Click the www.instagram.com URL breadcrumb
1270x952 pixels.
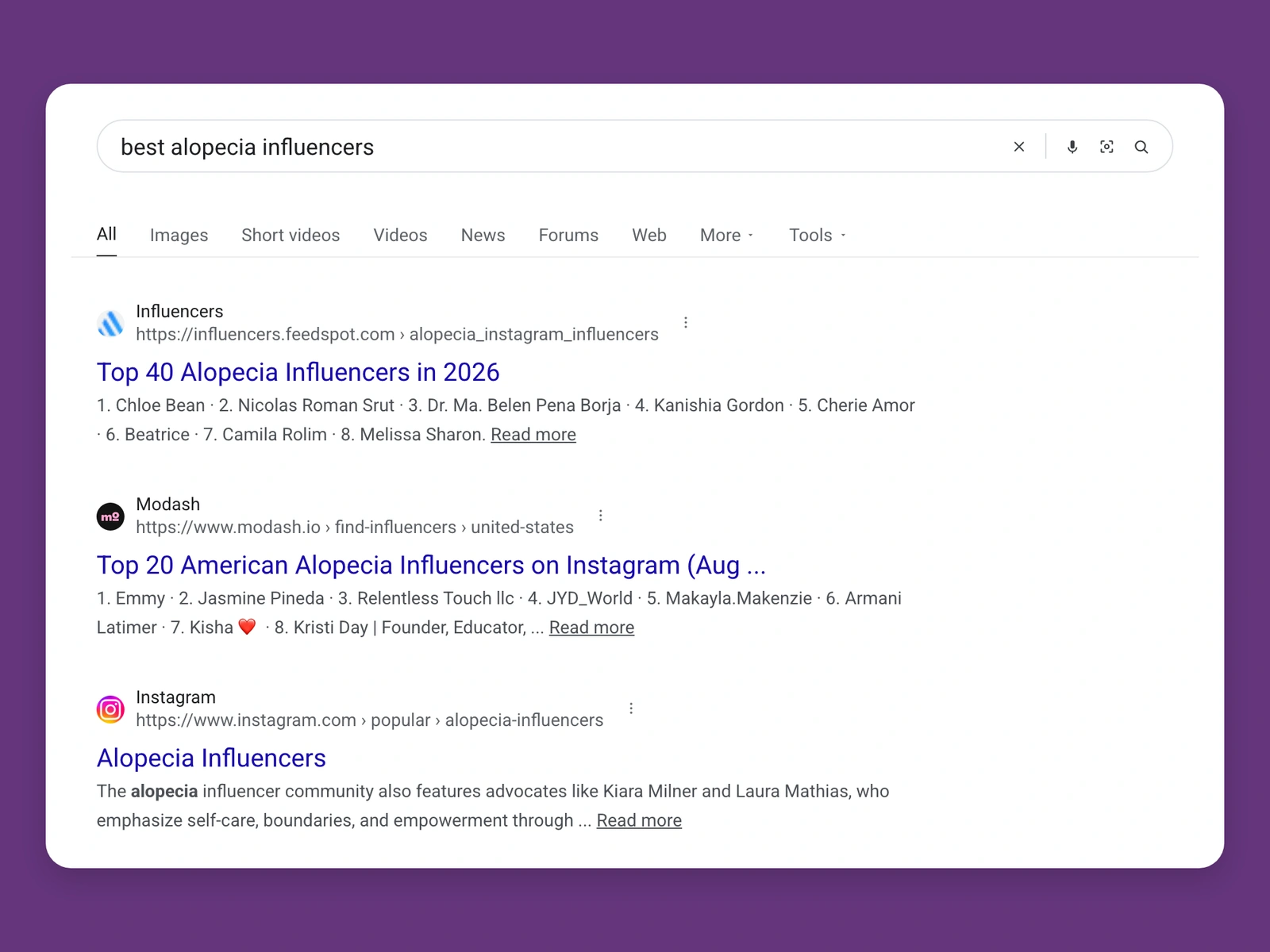click(369, 720)
